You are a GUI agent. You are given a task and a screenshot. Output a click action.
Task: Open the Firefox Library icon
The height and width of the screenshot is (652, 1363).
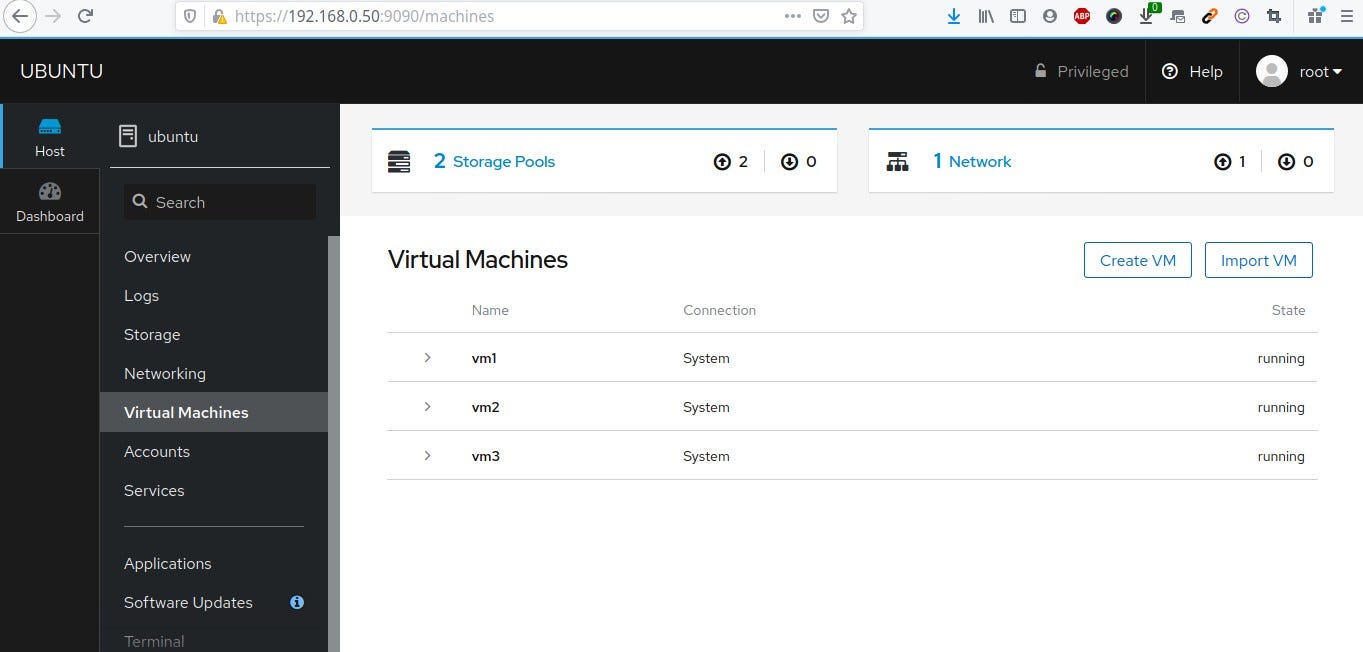[987, 16]
